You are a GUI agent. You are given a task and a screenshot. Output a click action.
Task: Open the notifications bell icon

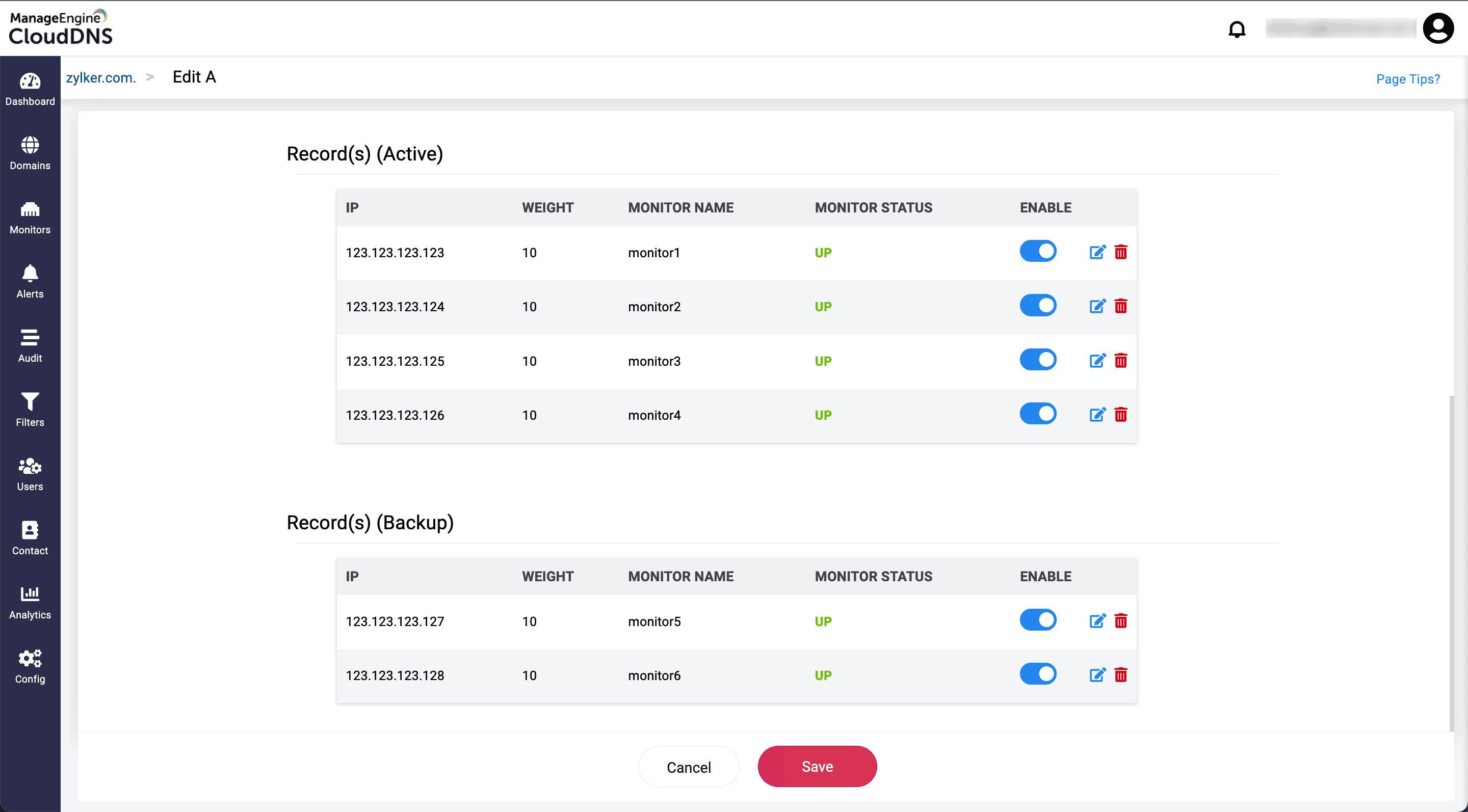click(x=1237, y=29)
